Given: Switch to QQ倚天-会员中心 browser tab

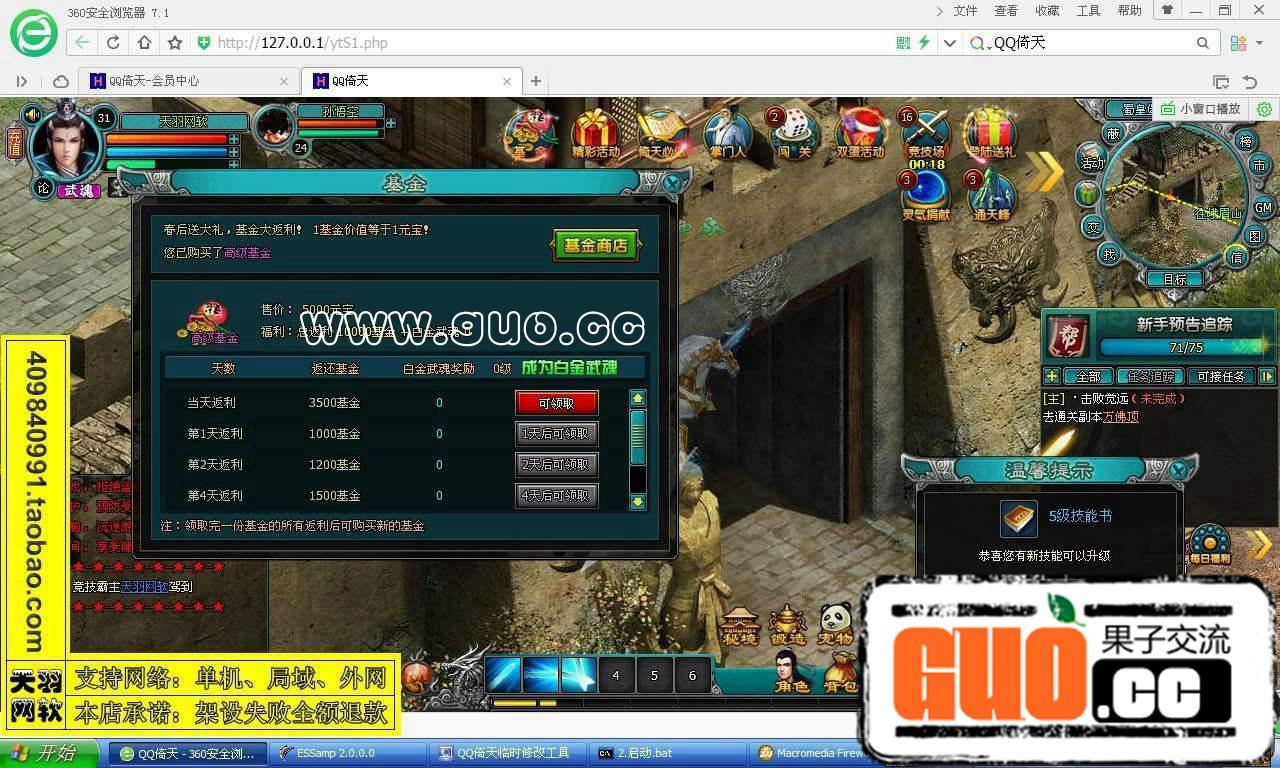Looking at the screenshot, I should tap(188, 81).
